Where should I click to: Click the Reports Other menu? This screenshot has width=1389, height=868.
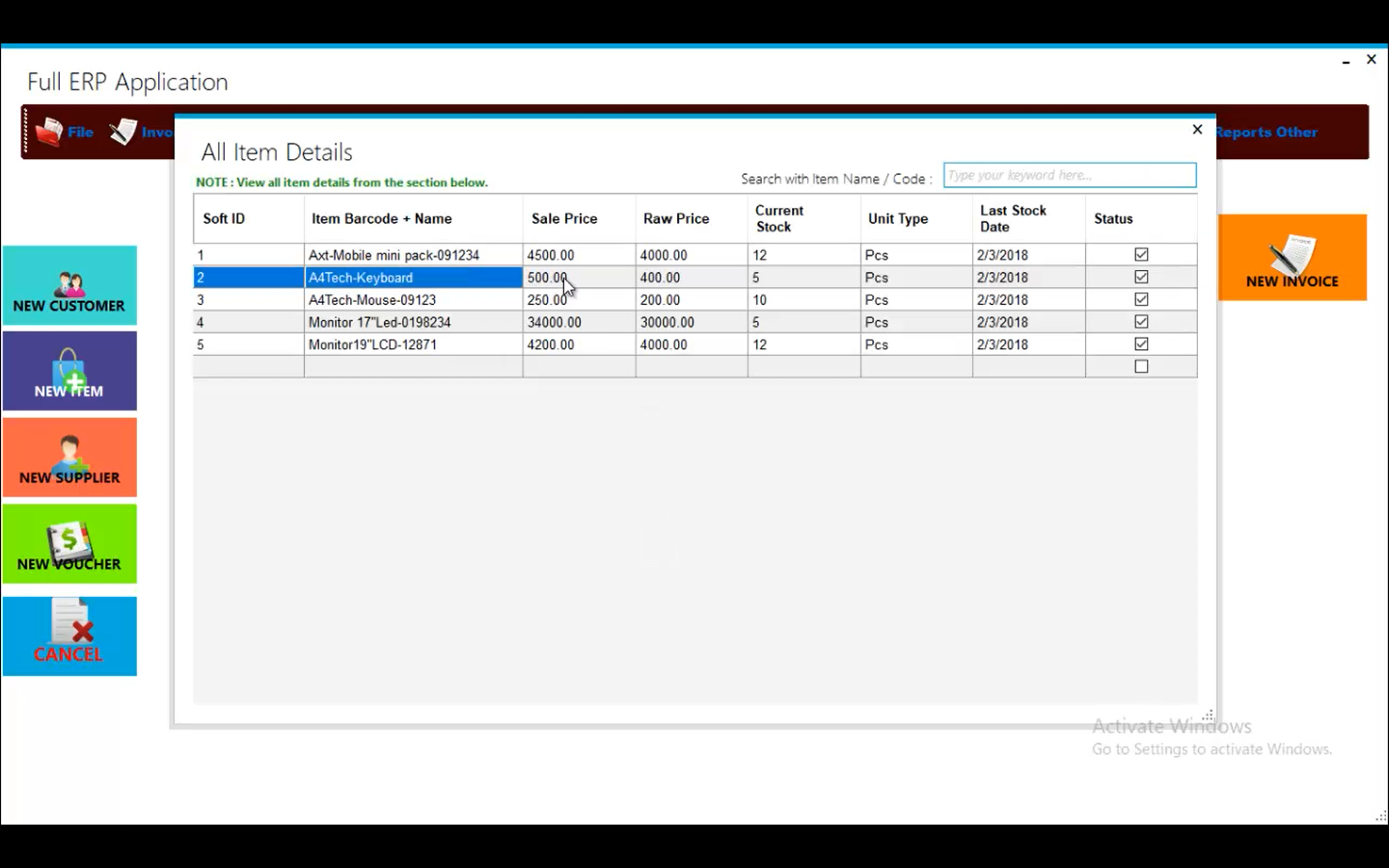point(1265,132)
